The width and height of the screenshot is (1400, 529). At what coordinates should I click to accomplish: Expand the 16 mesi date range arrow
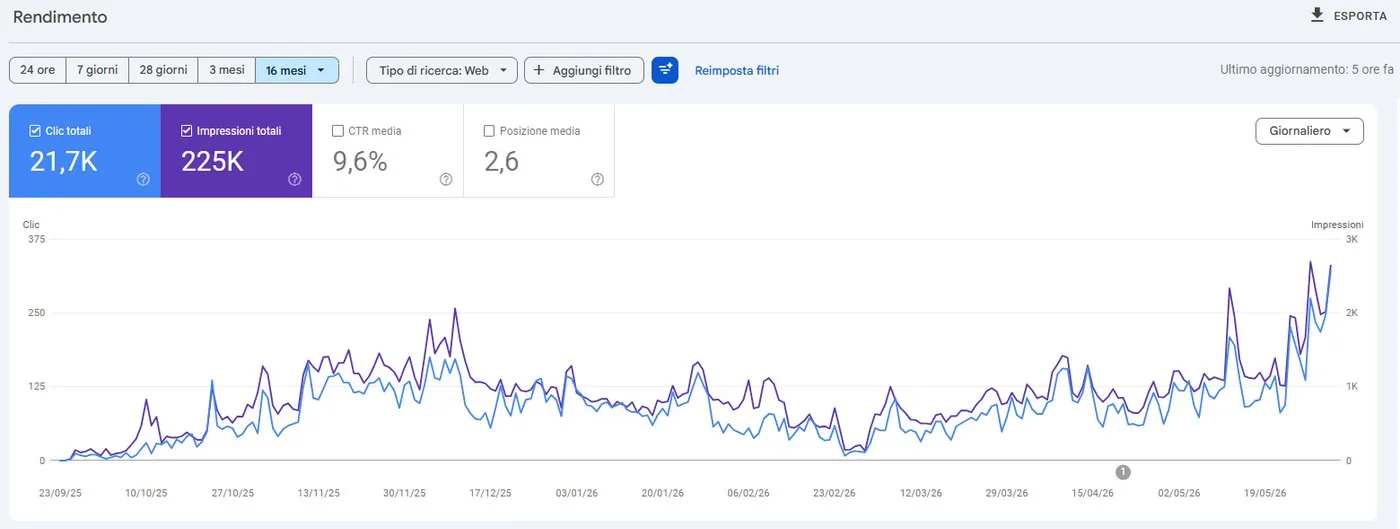(x=321, y=71)
